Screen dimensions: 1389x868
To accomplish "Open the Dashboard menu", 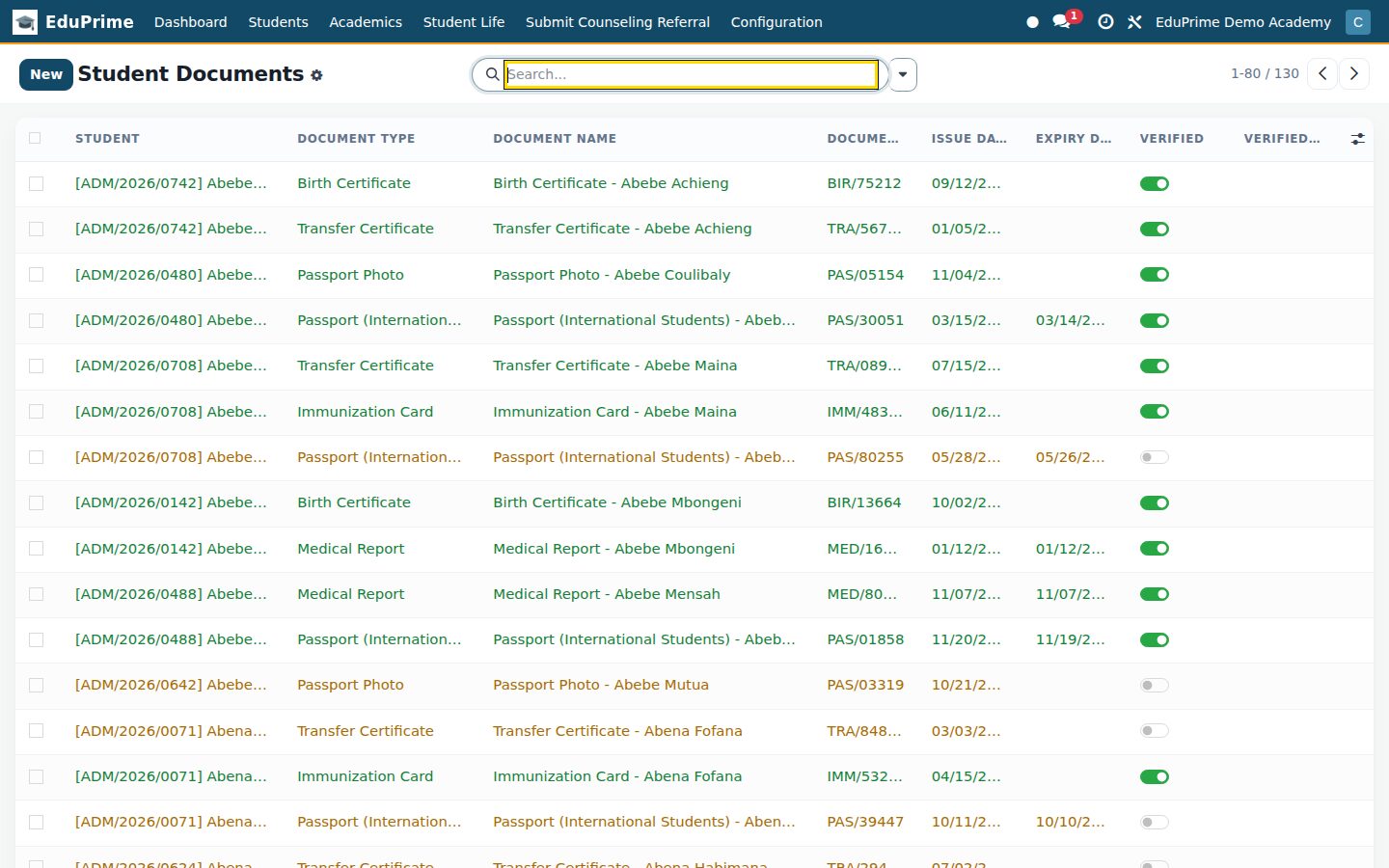I will [190, 21].
